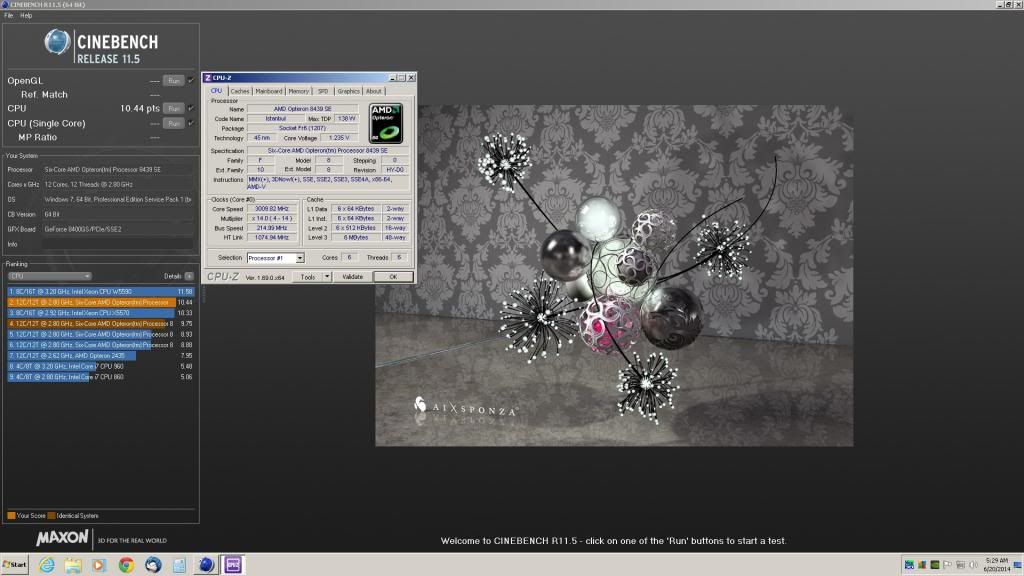The image size is (1024, 576).
Task: Run the CPU benchmark test
Action: [x=174, y=108]
